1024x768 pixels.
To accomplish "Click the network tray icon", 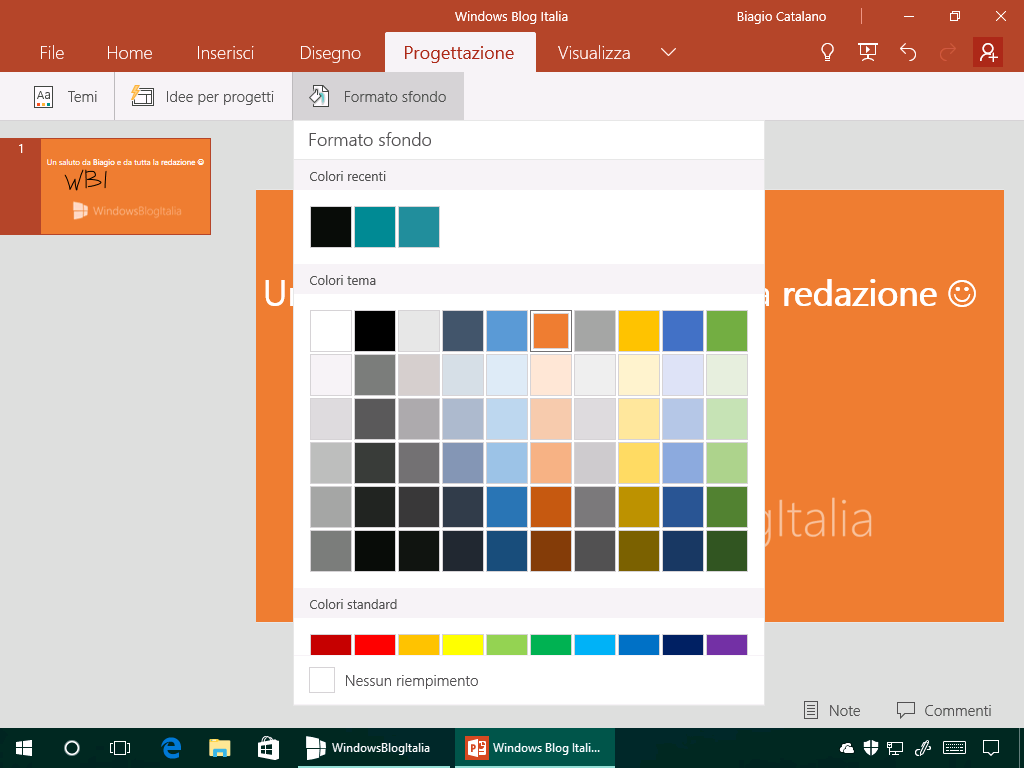I will 895,748.
